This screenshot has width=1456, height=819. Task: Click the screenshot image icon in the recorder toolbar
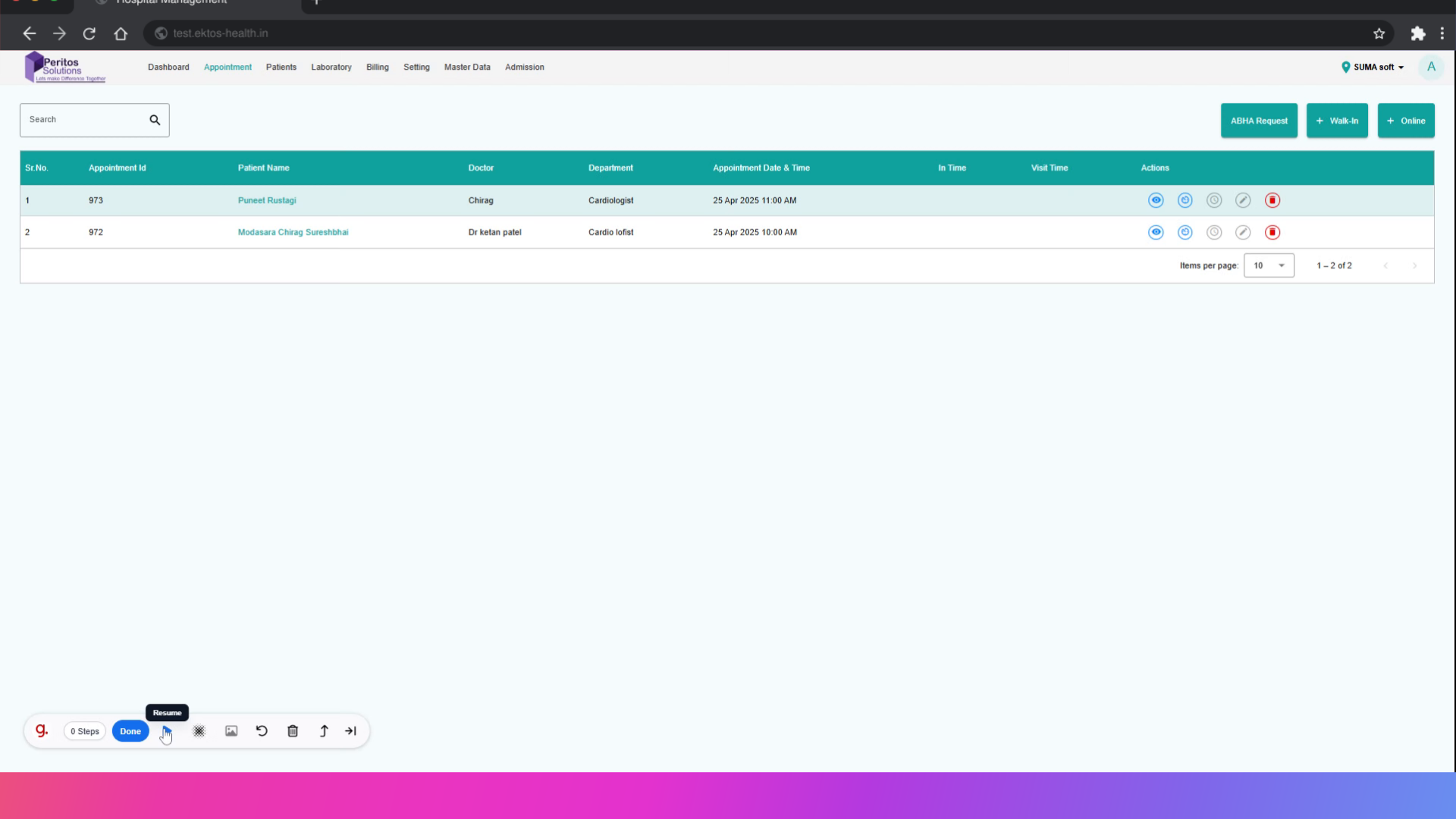231,731
